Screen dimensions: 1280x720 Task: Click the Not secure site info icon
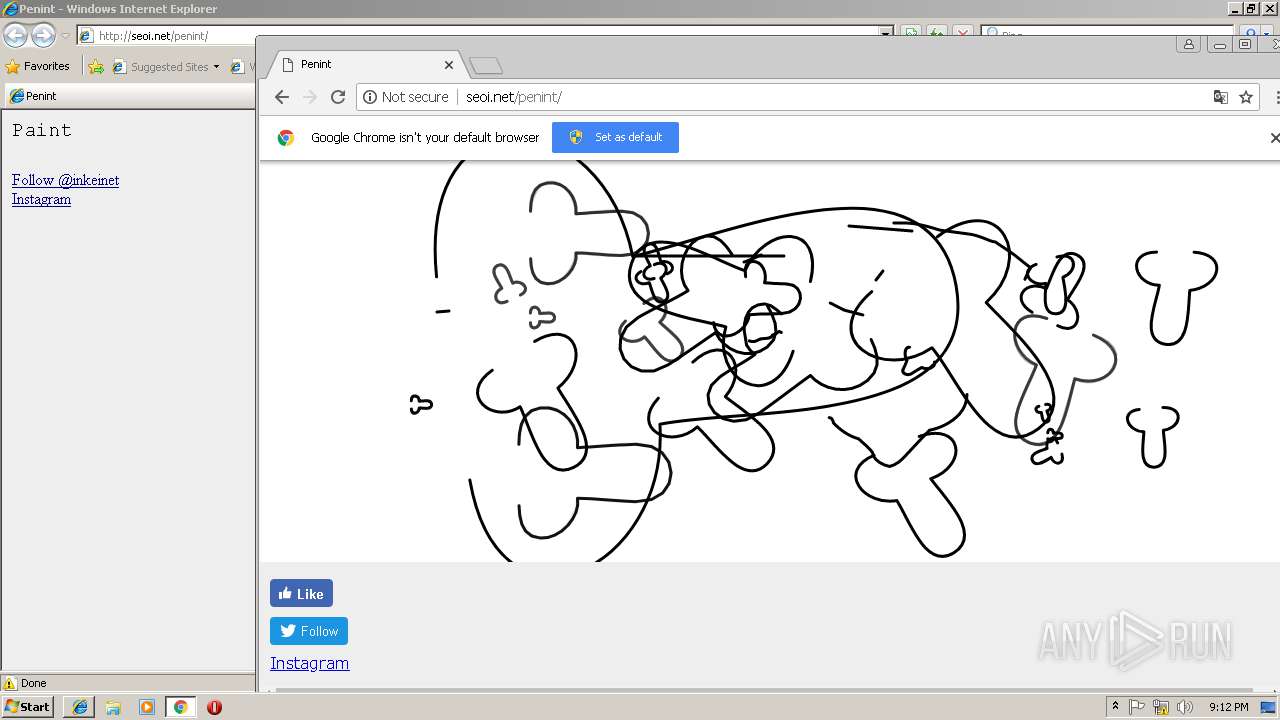pyautogui.click(x=370, y=97)
